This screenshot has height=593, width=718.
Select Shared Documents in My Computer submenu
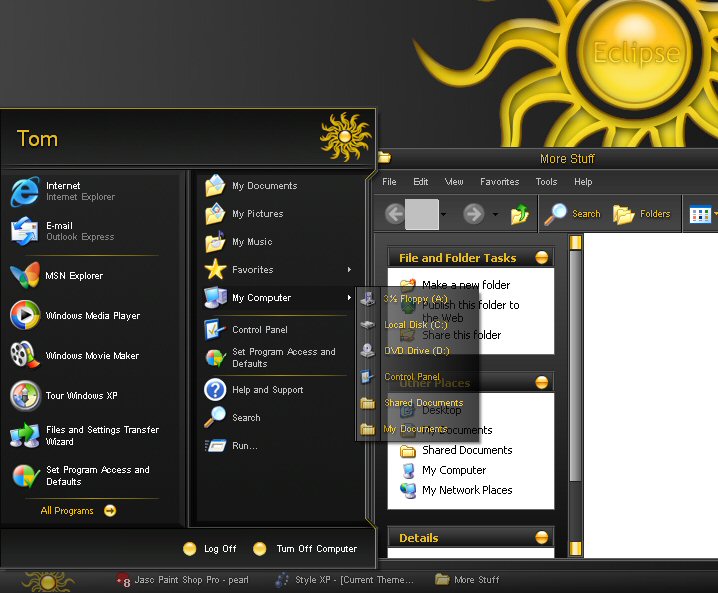coord(418,403)
